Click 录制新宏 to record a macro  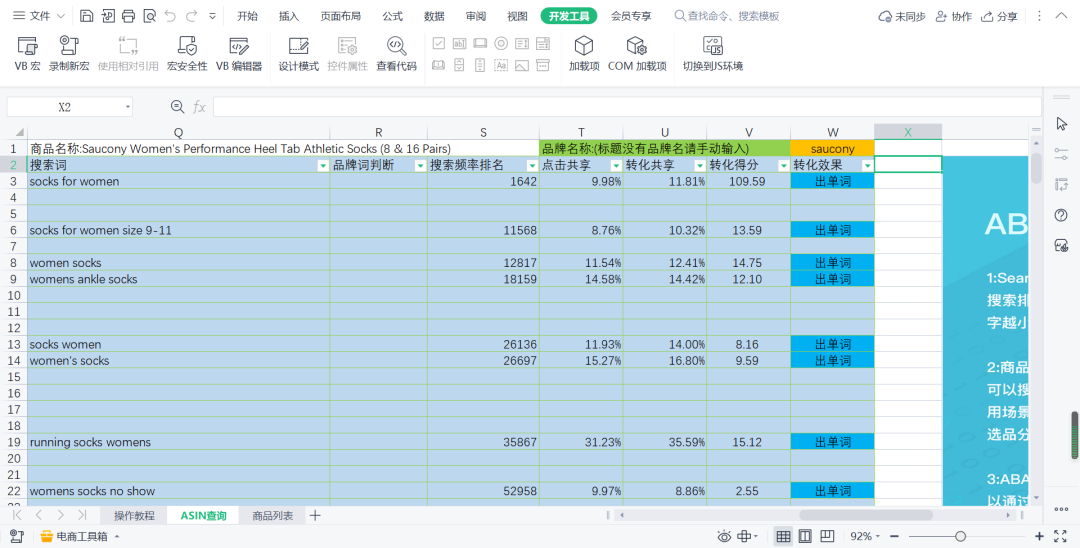pos(69,54)
